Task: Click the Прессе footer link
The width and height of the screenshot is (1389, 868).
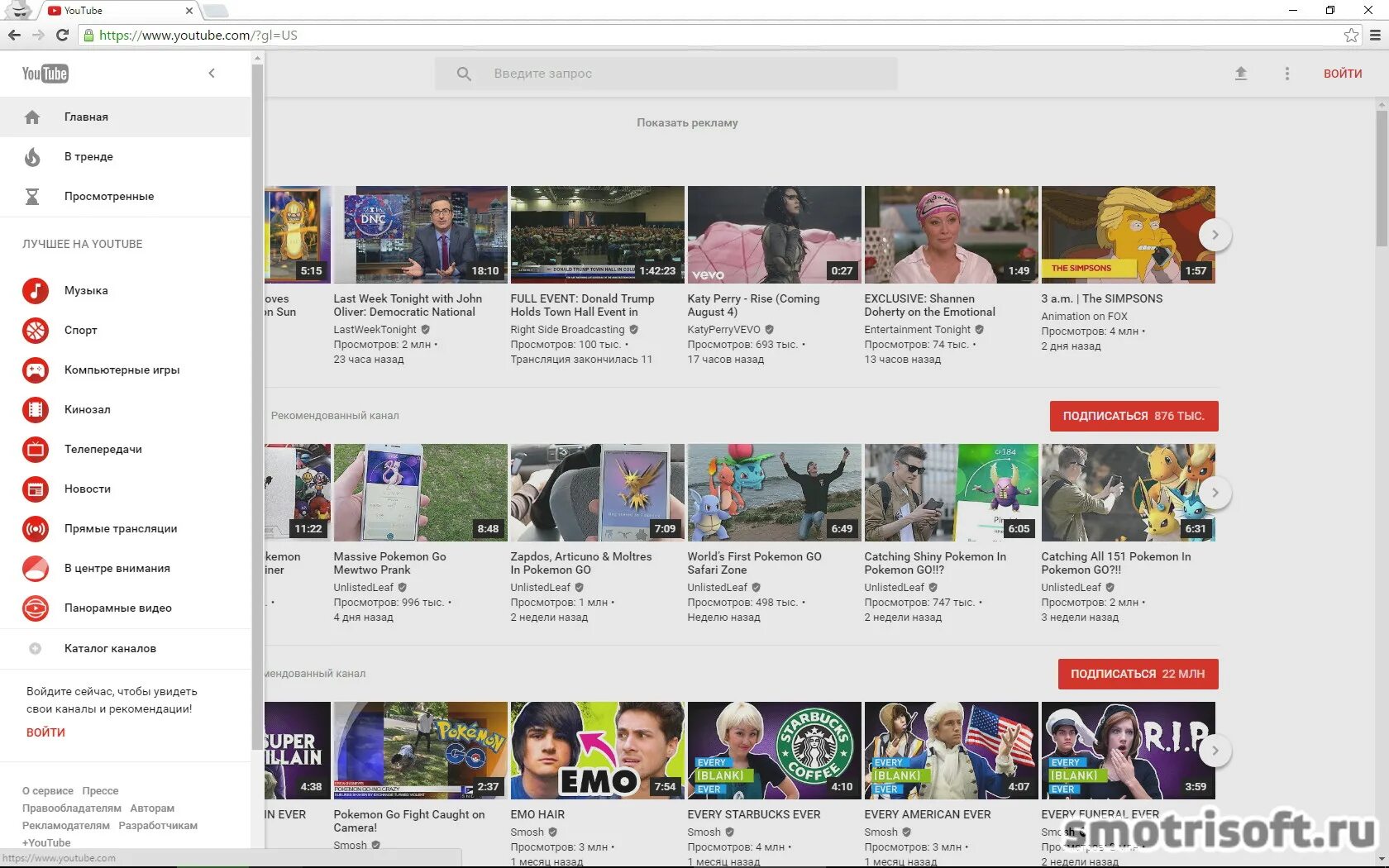Action: (x=101, y=791)
